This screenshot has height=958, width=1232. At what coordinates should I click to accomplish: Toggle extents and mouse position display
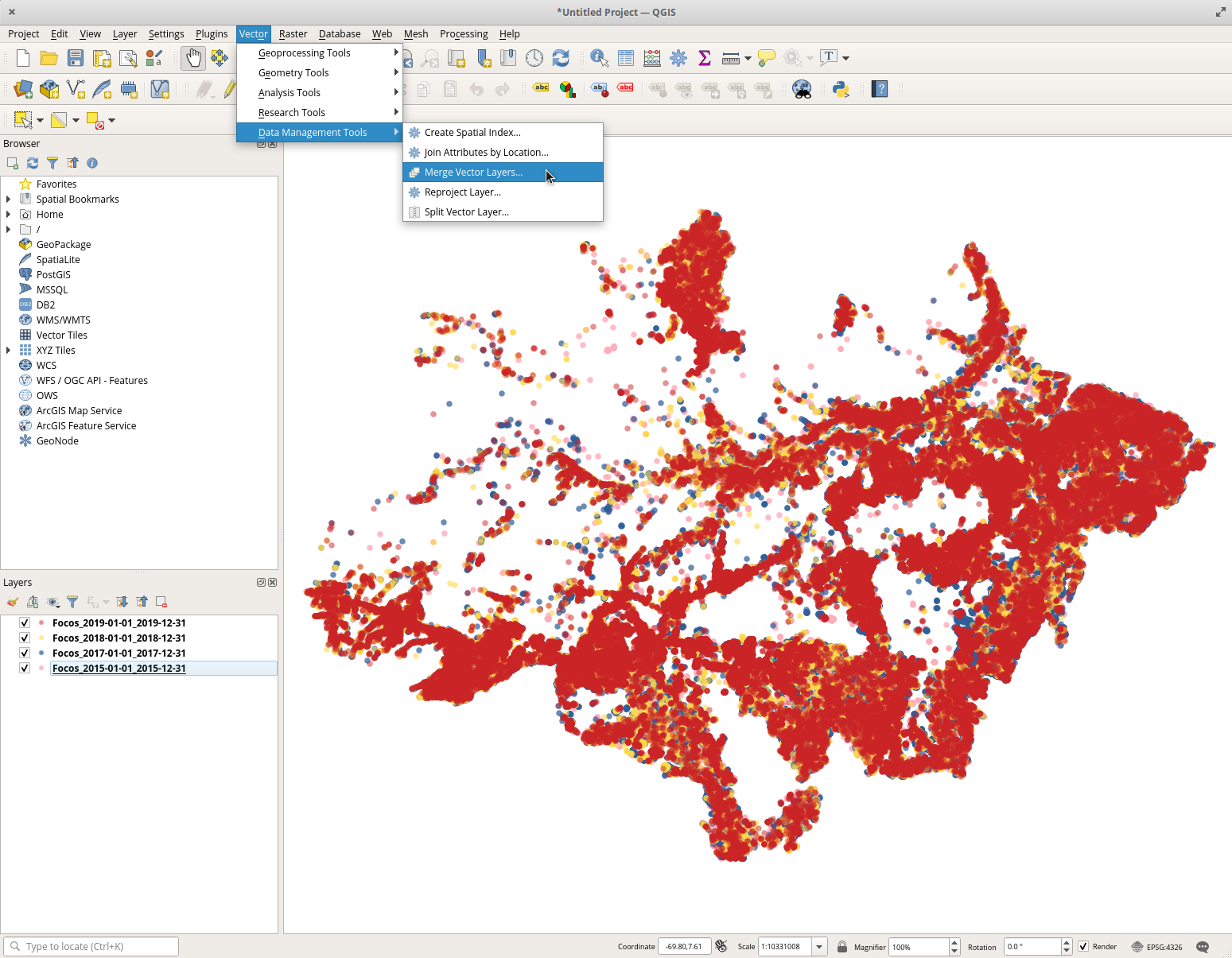pos(721,947)
